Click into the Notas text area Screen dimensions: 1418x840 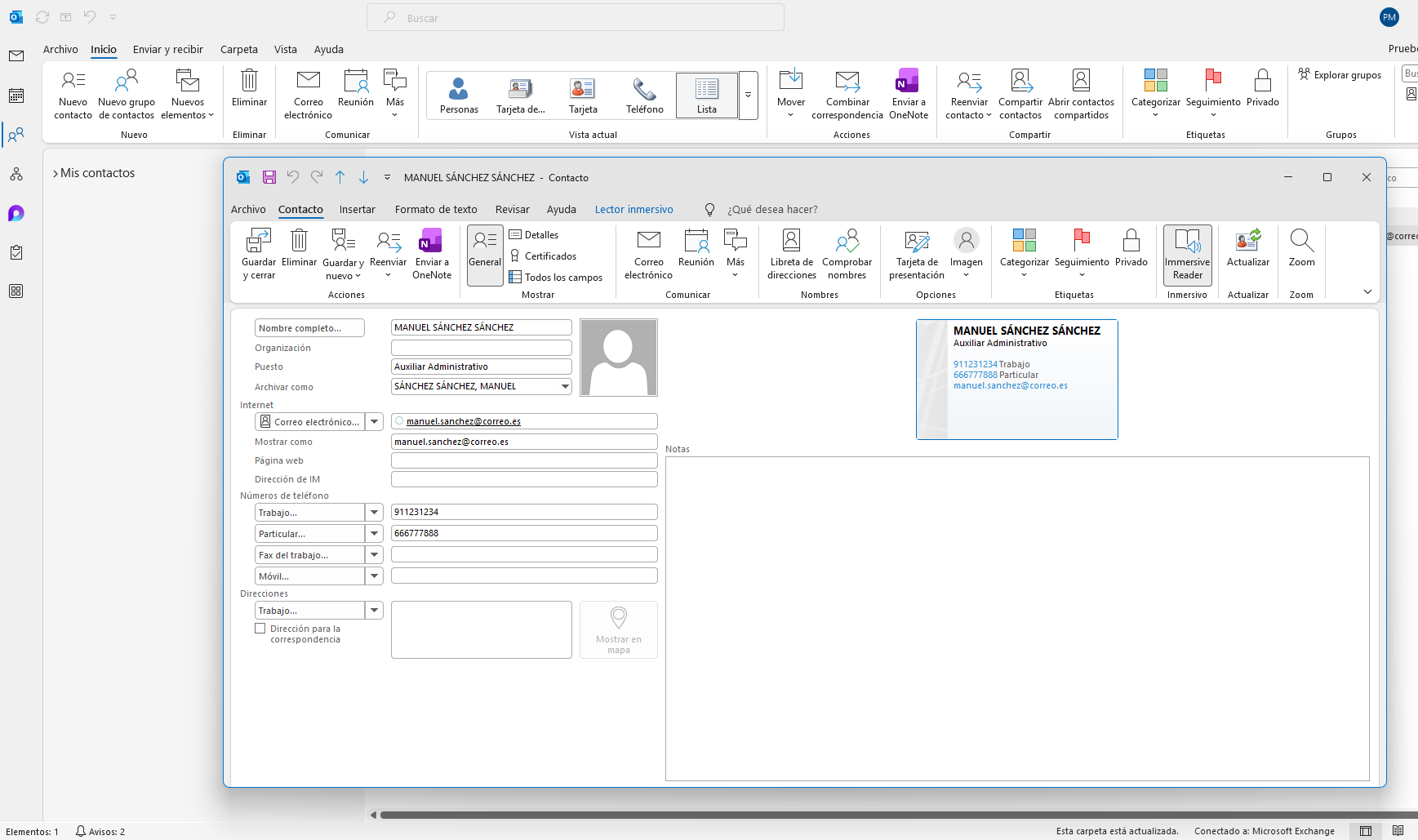pyautogui.click(x=1017, y=619)
